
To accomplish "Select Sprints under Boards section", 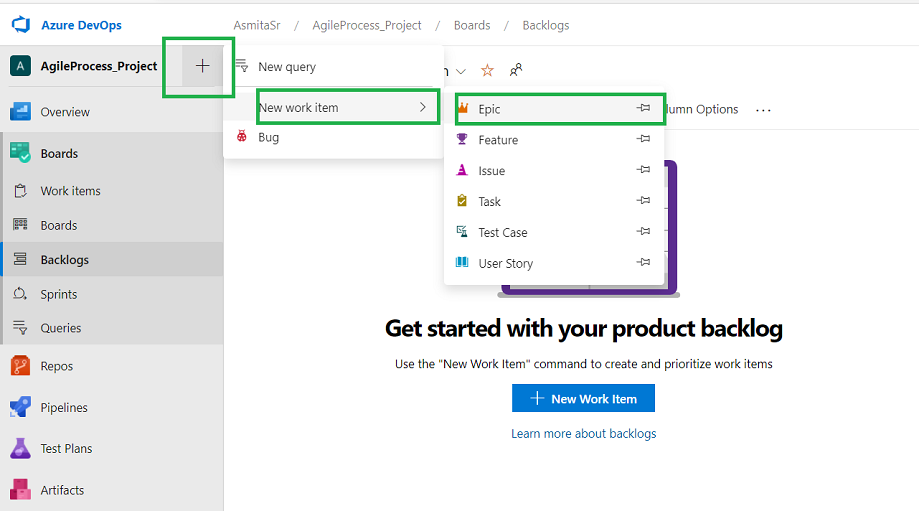I will [58, 294].
